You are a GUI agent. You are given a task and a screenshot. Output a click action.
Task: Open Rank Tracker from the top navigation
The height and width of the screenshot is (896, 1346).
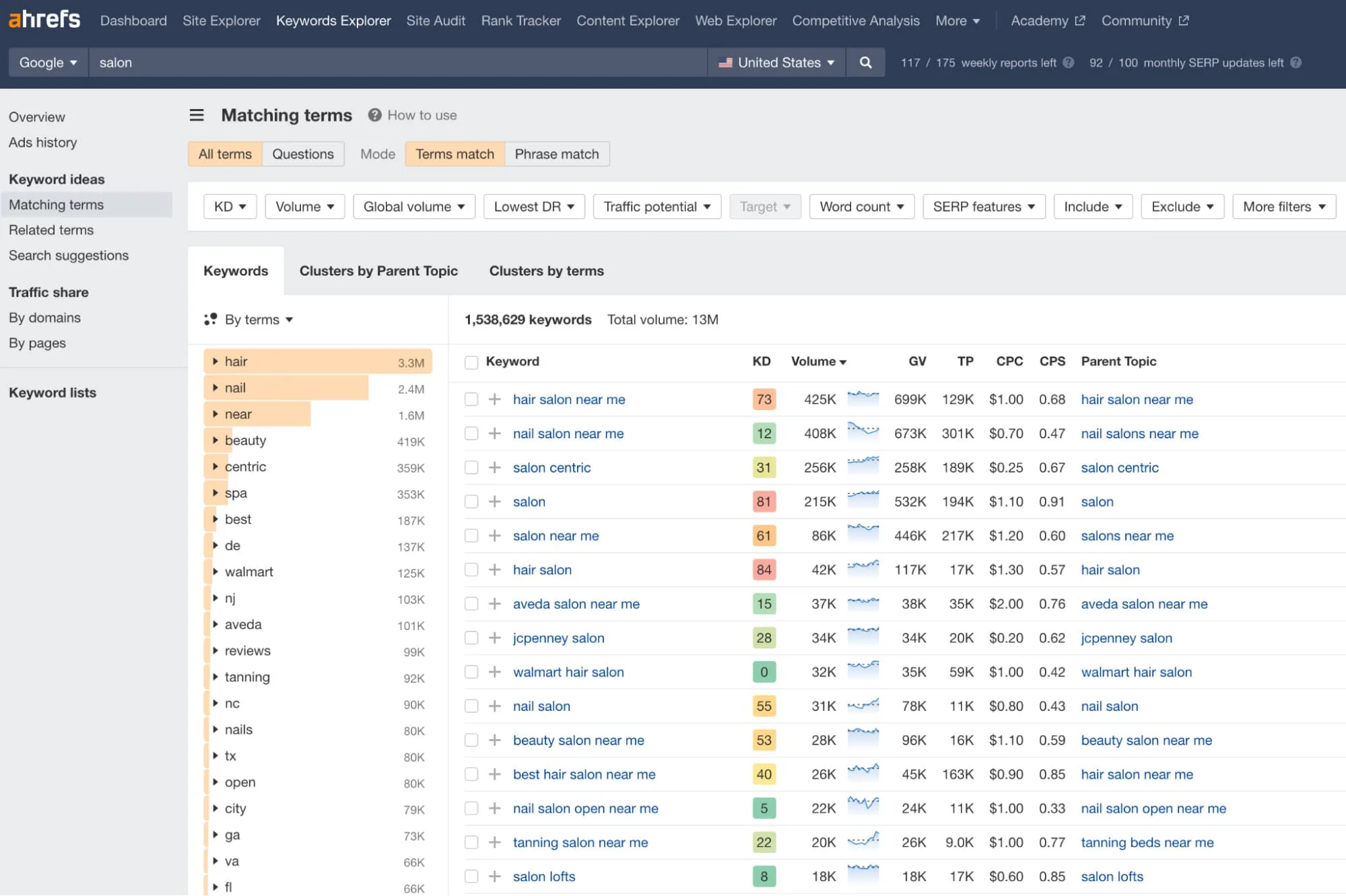pos(520,20)
